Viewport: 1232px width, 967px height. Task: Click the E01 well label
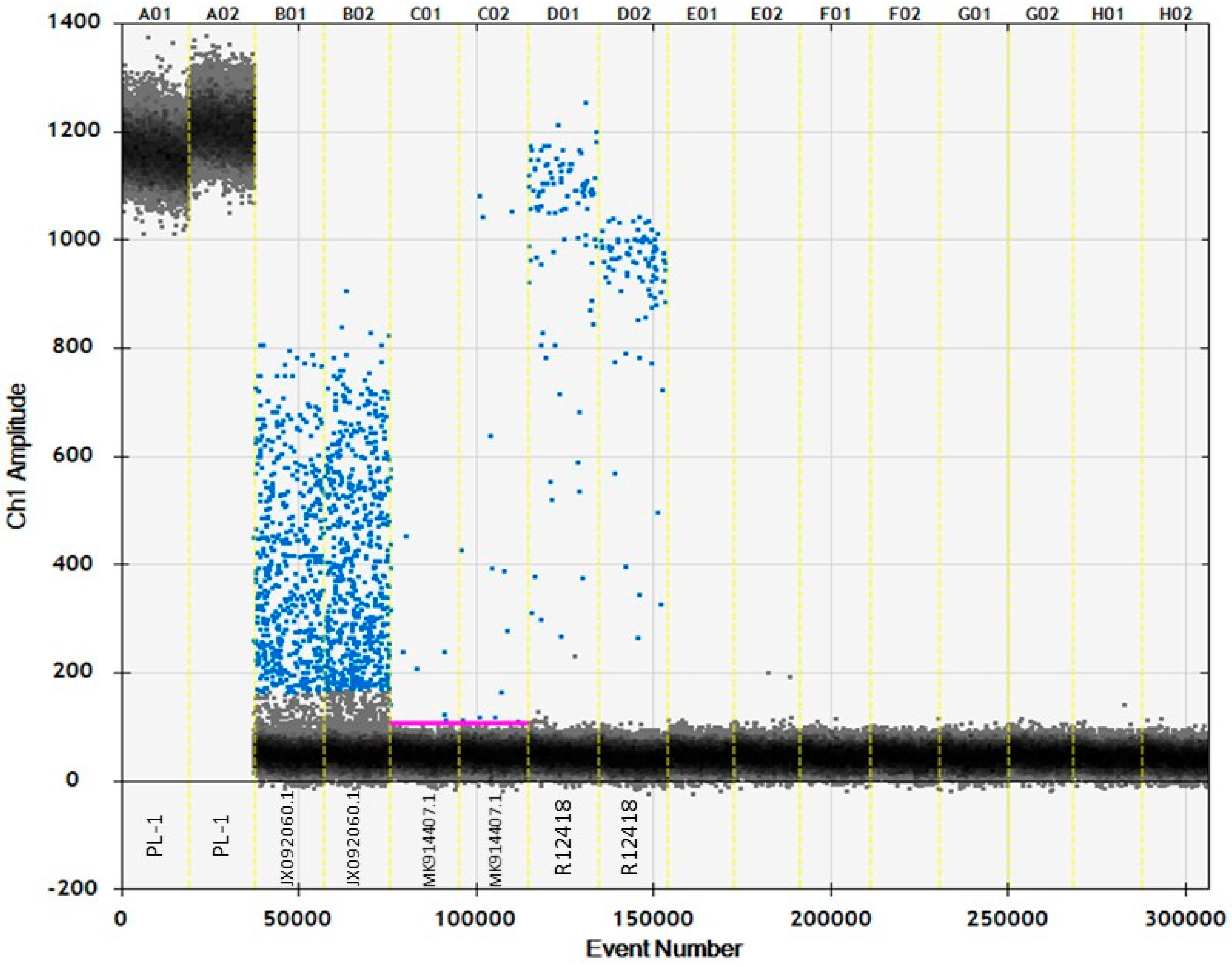701,14
